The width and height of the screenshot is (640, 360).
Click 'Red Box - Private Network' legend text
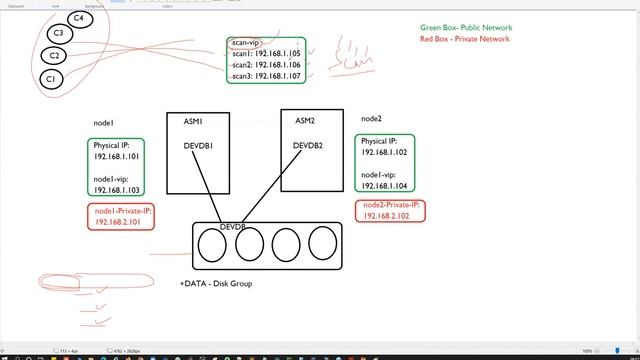464,39
